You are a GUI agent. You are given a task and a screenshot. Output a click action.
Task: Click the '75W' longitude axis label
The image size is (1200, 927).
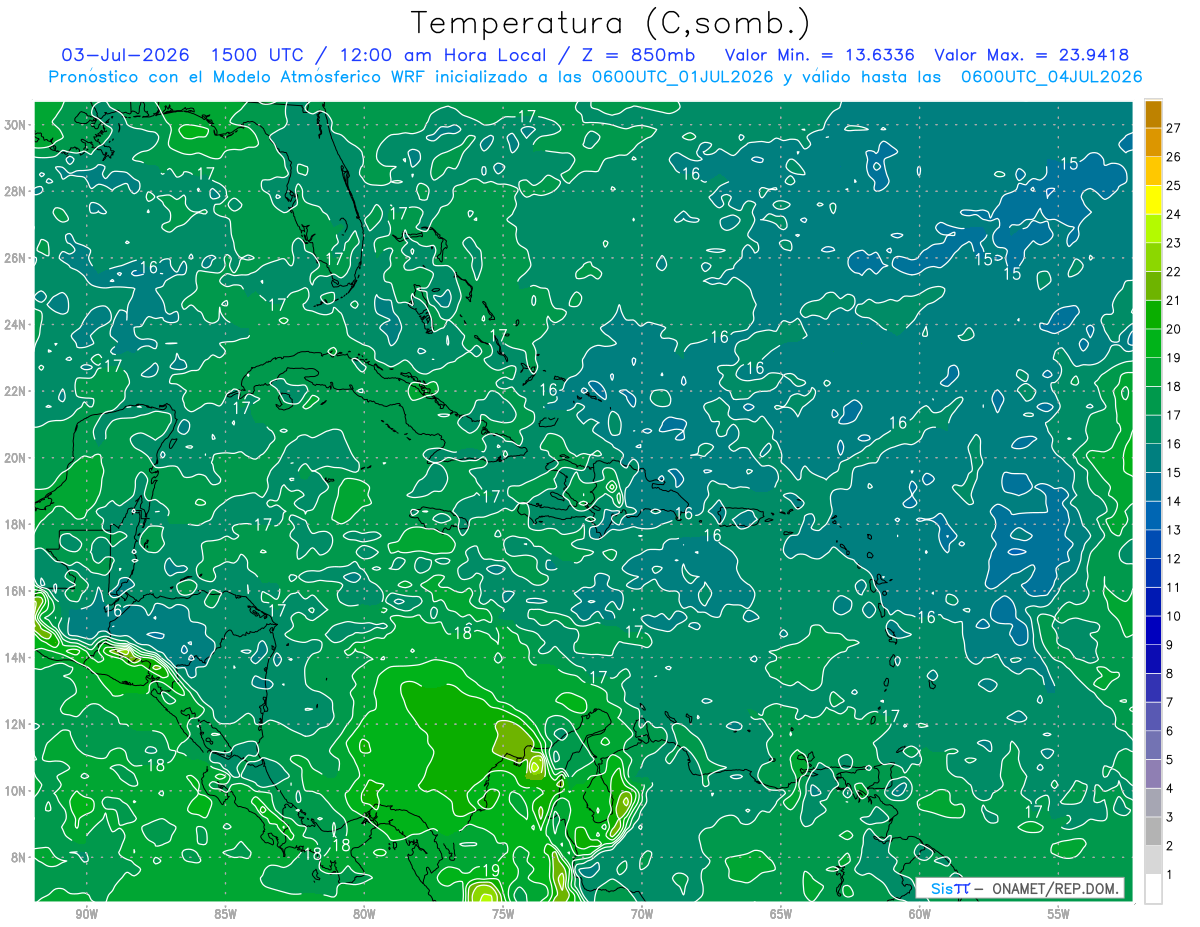(x=503, y=915)
